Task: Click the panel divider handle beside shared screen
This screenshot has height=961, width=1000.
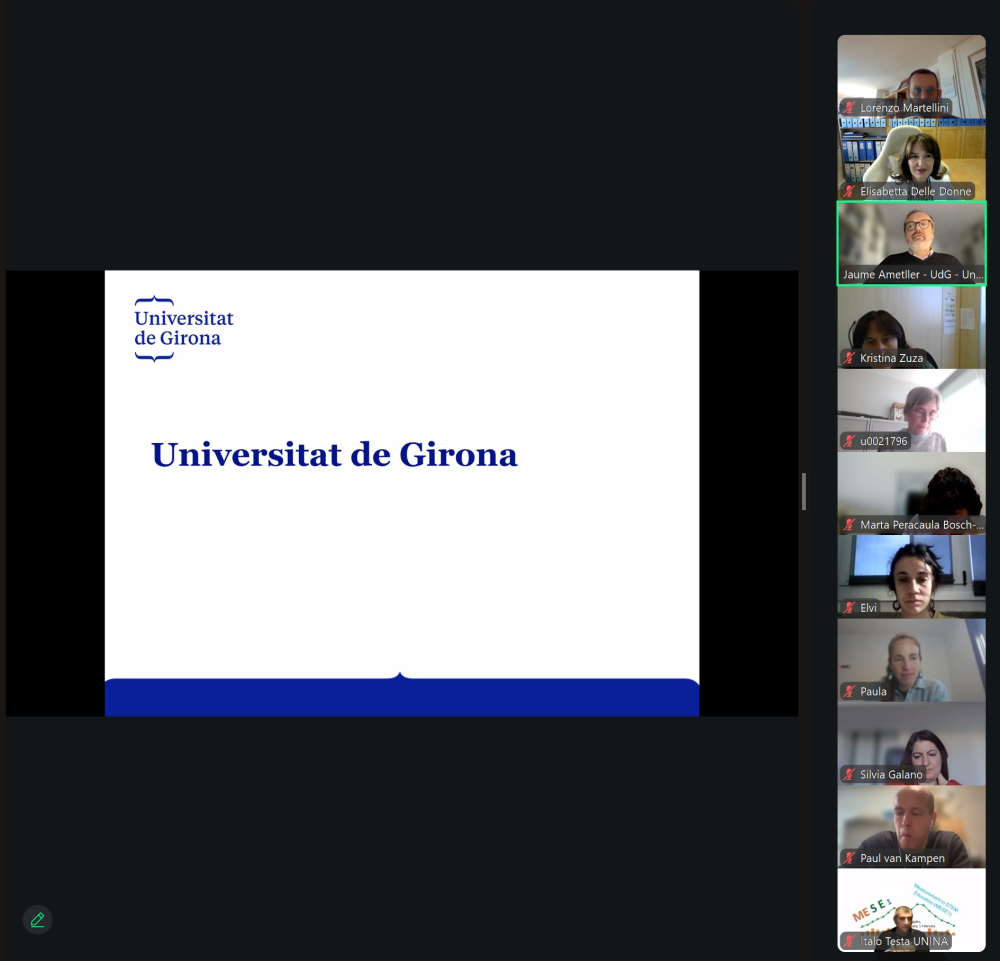Action: (804, 492)
